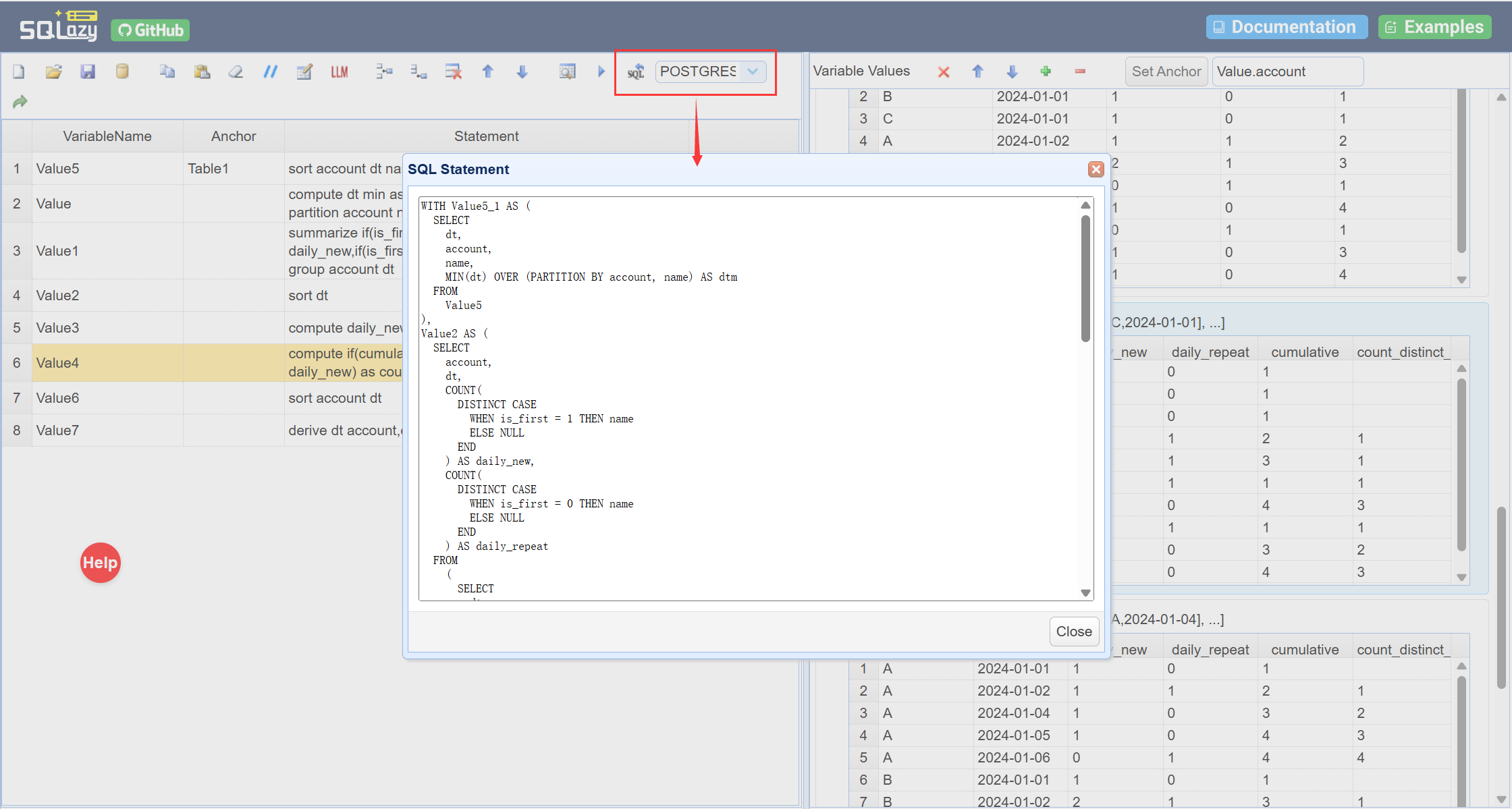This screenshot has width=1512, height=809.
Task: Click the New file icon
Action: 19,72
